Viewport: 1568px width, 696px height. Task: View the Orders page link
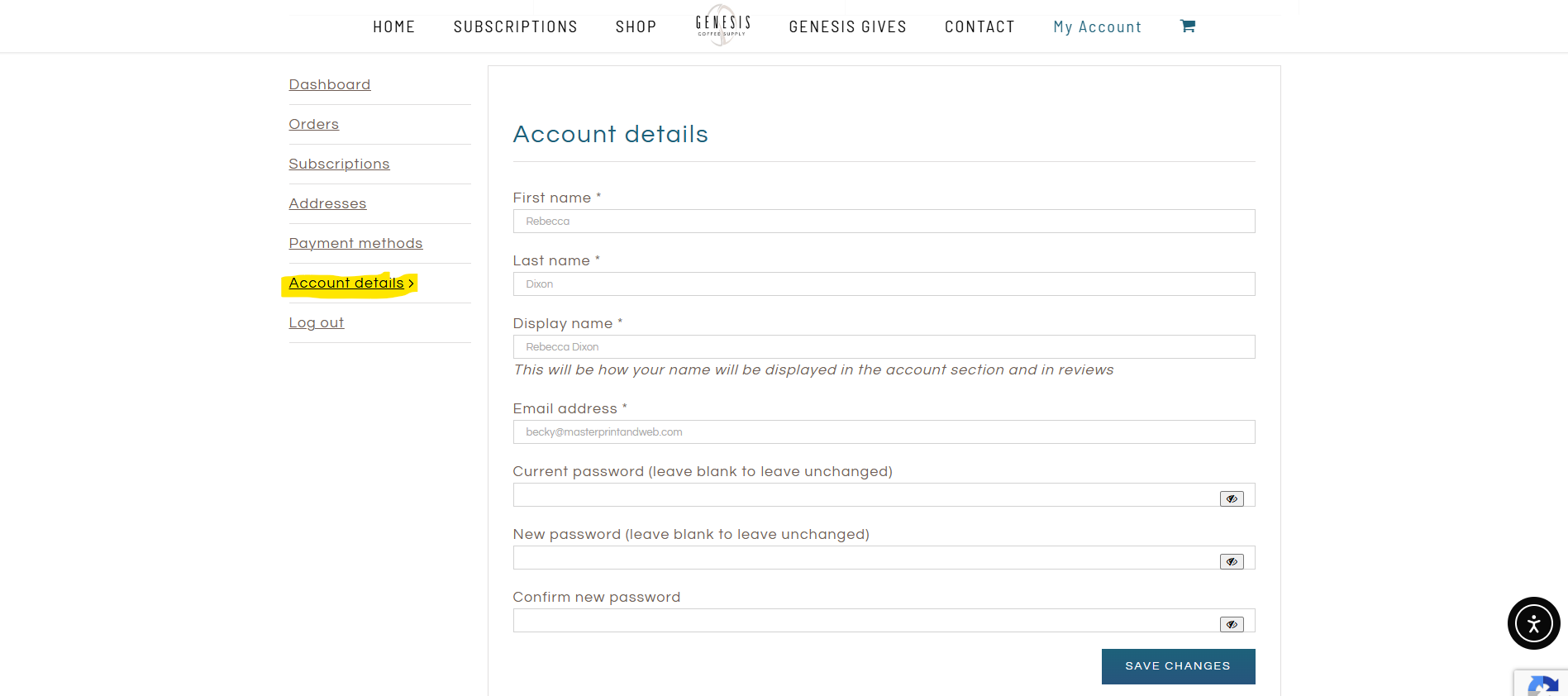coord(313,124)
